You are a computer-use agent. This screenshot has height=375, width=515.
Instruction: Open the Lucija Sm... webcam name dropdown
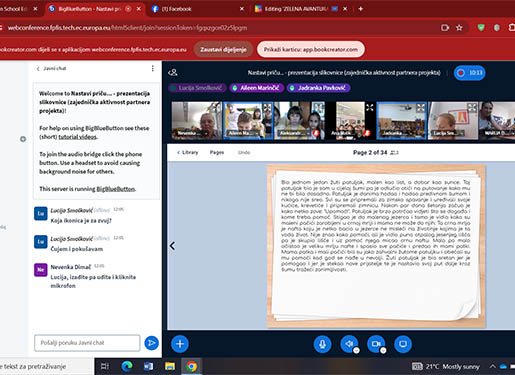tap(447, 133)
